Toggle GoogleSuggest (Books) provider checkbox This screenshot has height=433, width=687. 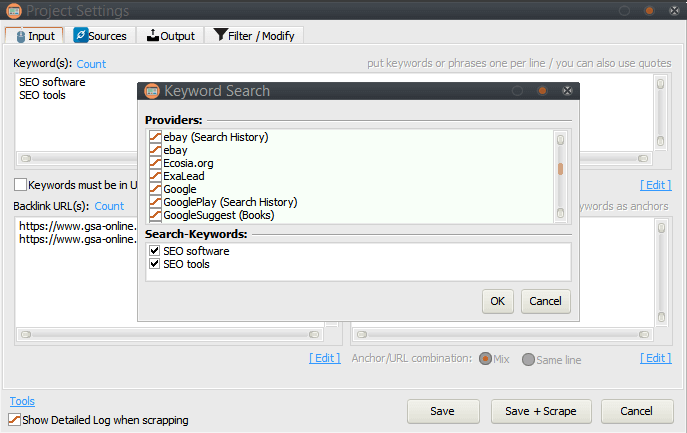(x=155, y=215)
